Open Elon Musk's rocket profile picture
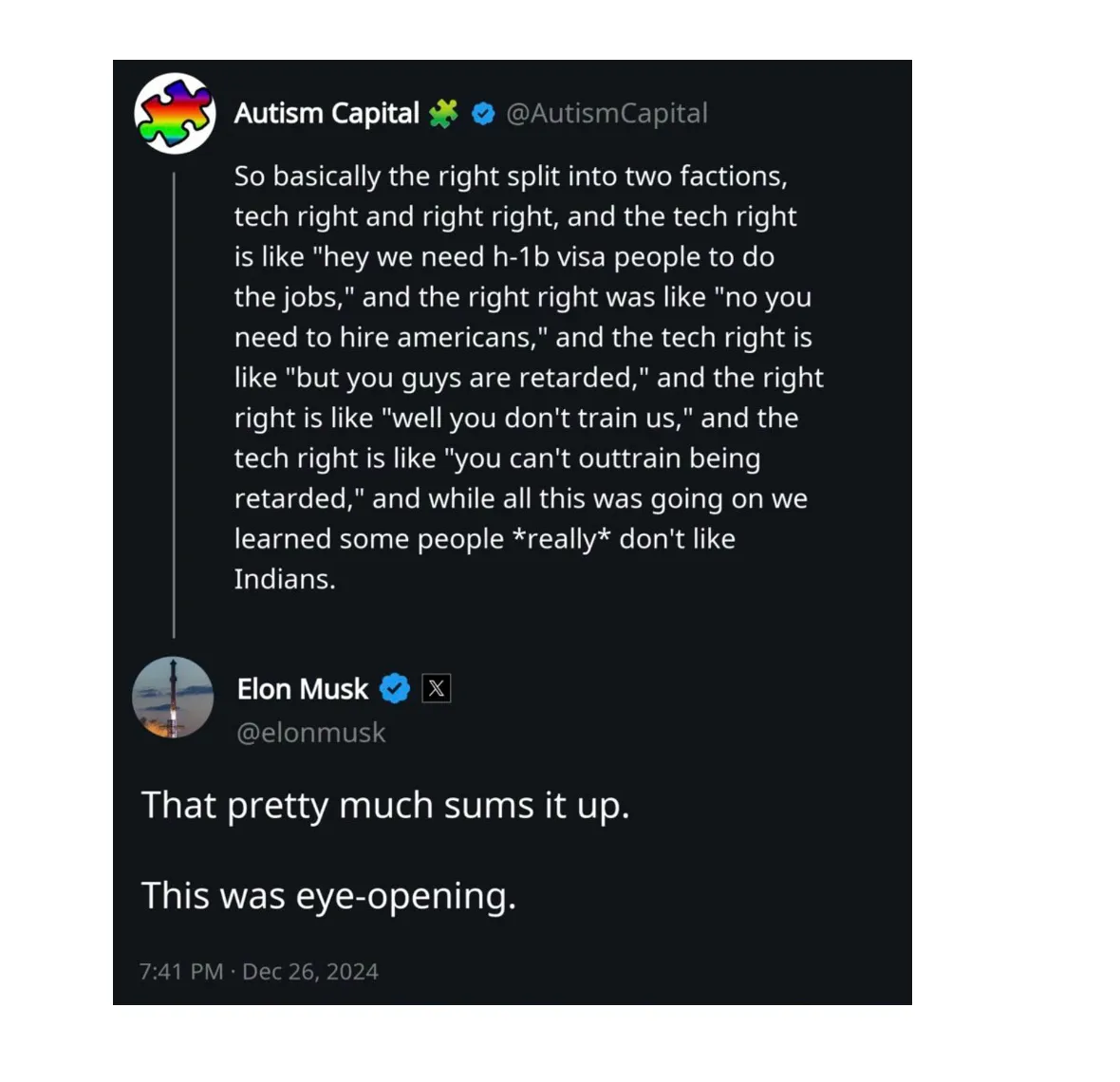 pyautogui.click(x=173, y=698)
